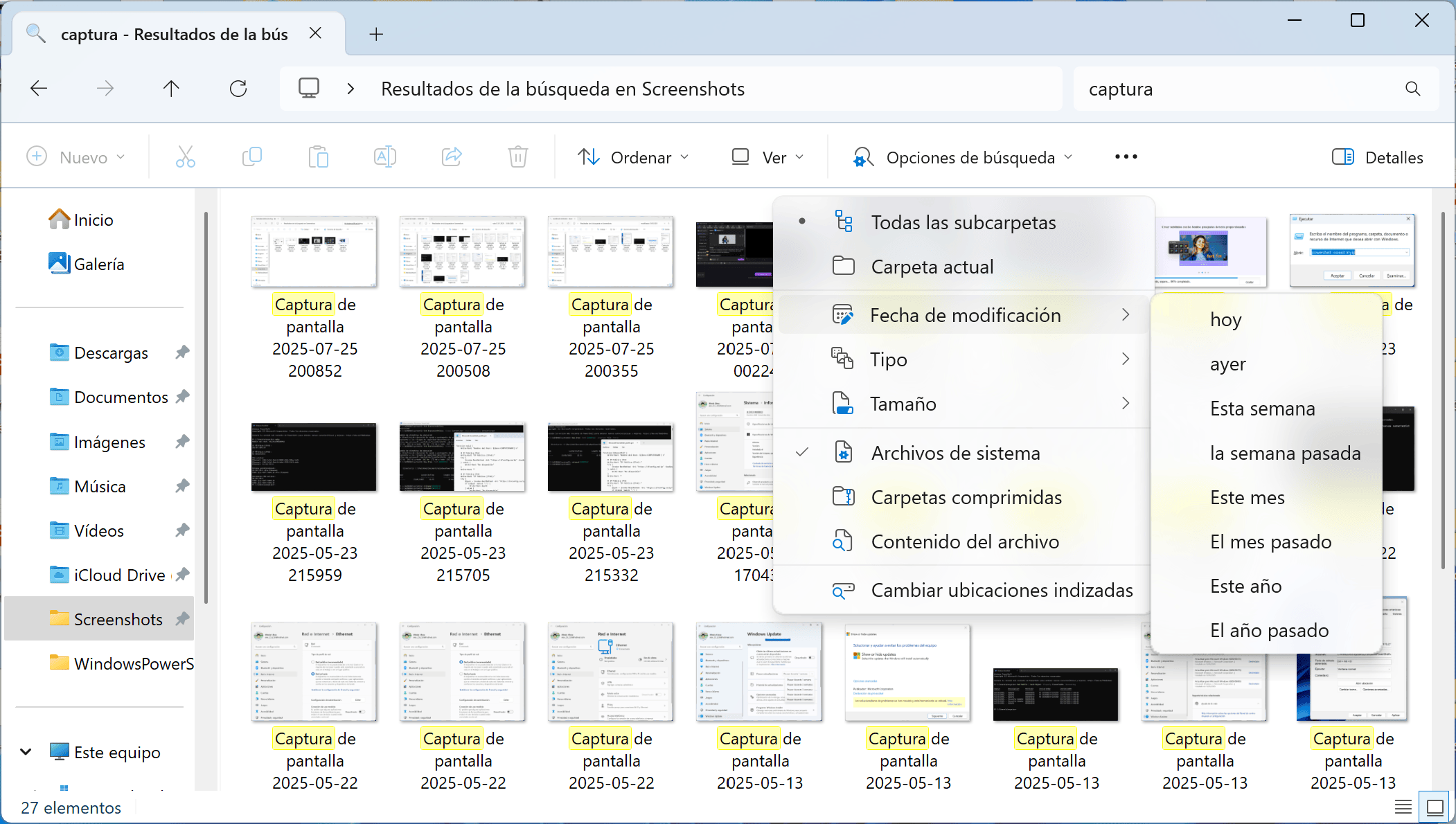Open the Tamaño submenu
1456x824 pixels.
[x=903, y=403]
